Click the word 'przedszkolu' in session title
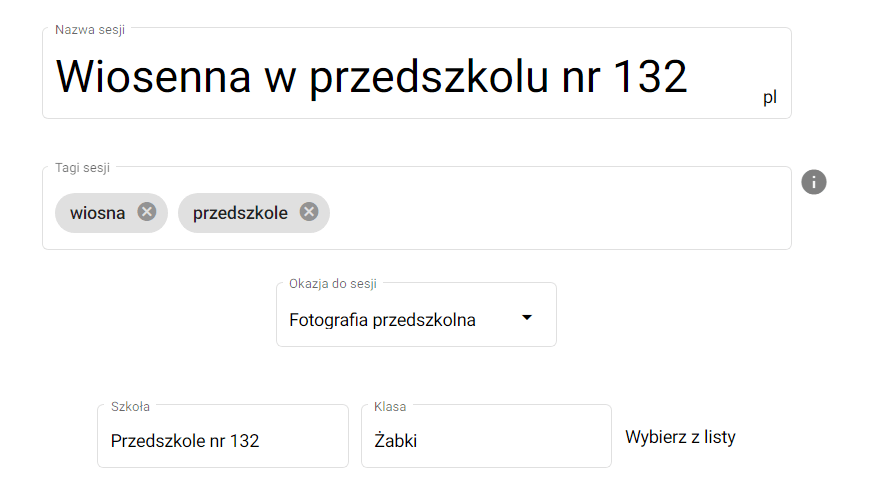 (x=430, y=78)
